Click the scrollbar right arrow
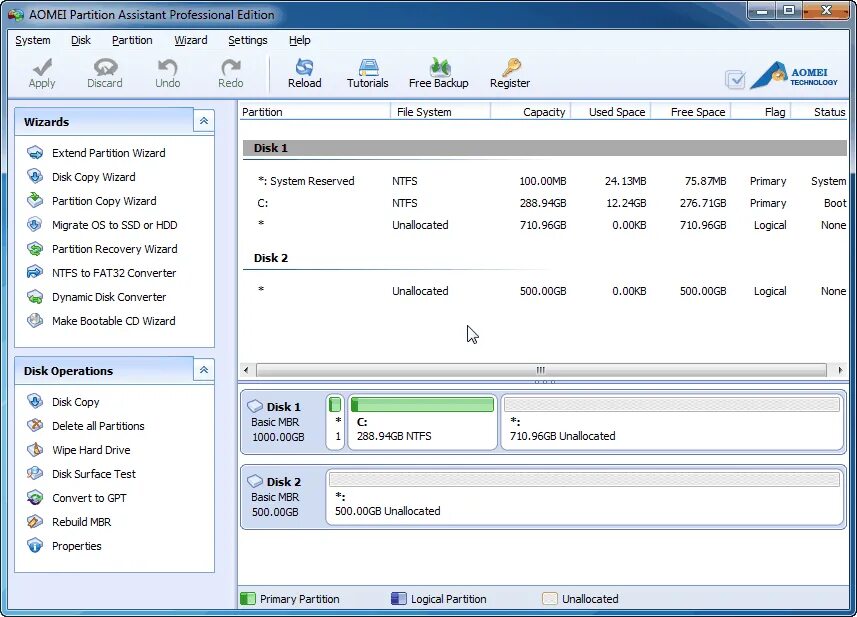 tap(840, 370)
